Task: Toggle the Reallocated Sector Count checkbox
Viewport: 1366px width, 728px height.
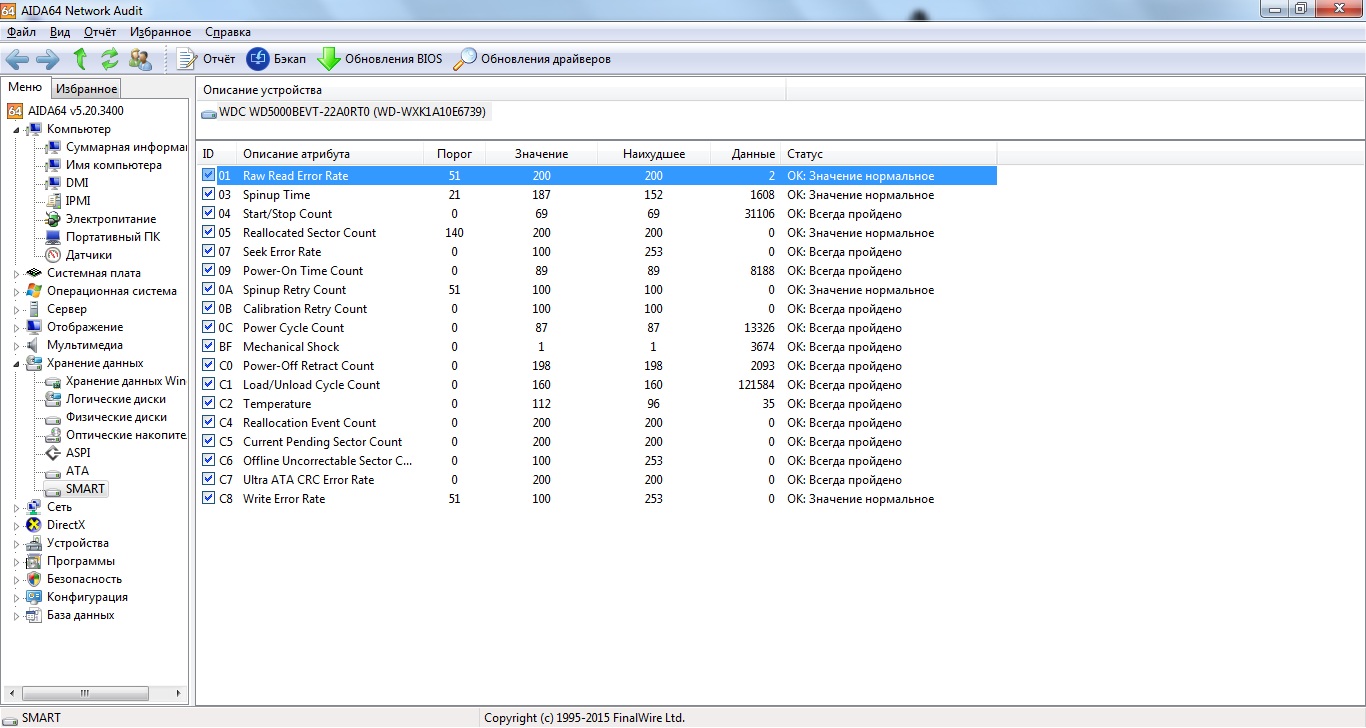Action: tap(208, 232)
